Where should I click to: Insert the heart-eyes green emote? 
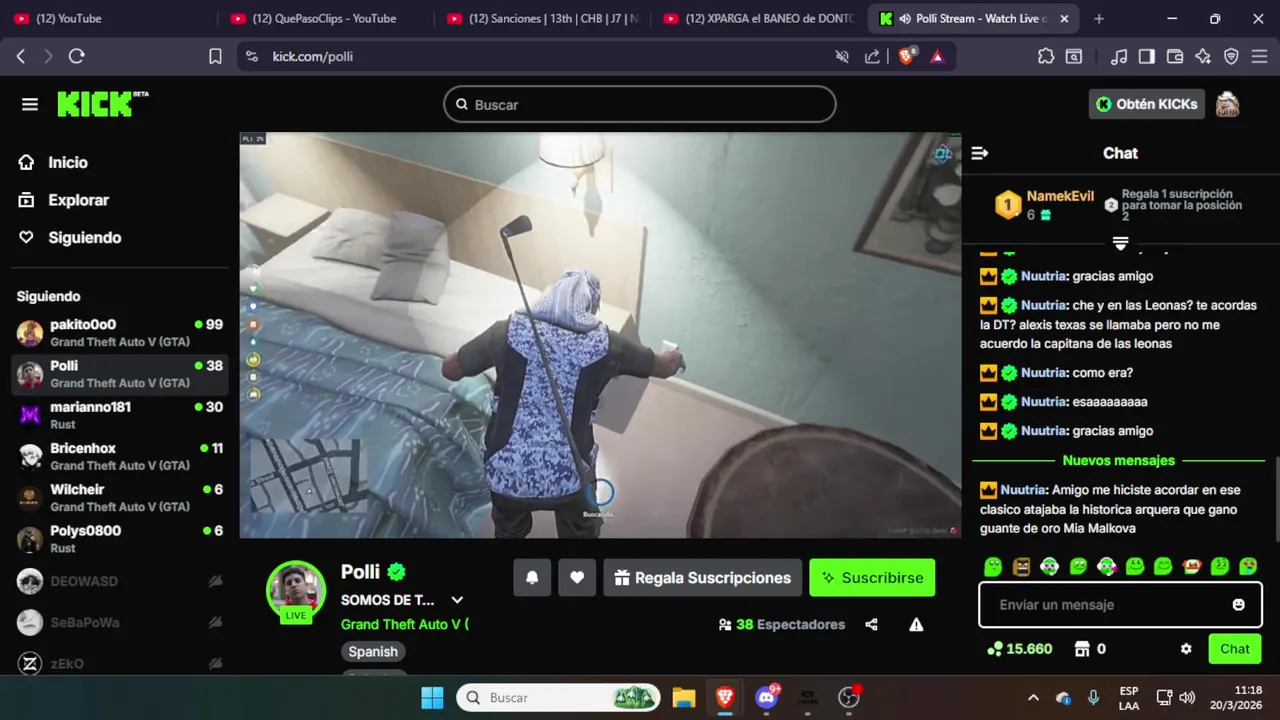point(1248,567)
